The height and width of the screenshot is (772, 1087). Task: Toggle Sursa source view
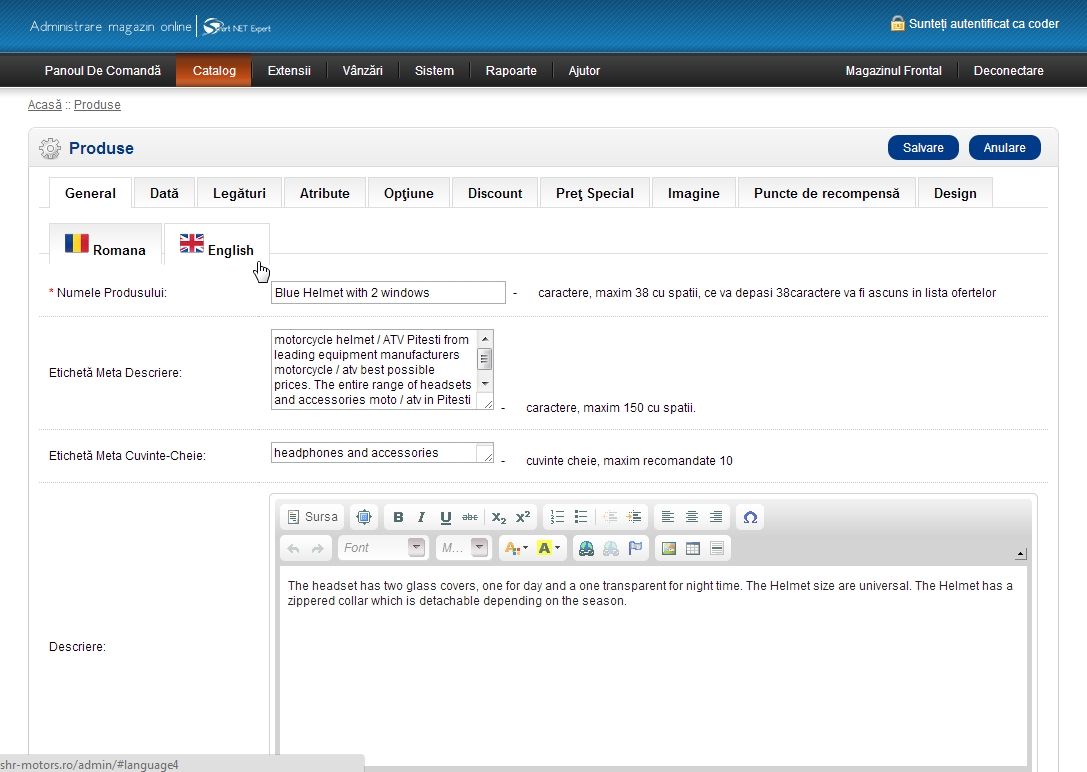pos(313,517)
